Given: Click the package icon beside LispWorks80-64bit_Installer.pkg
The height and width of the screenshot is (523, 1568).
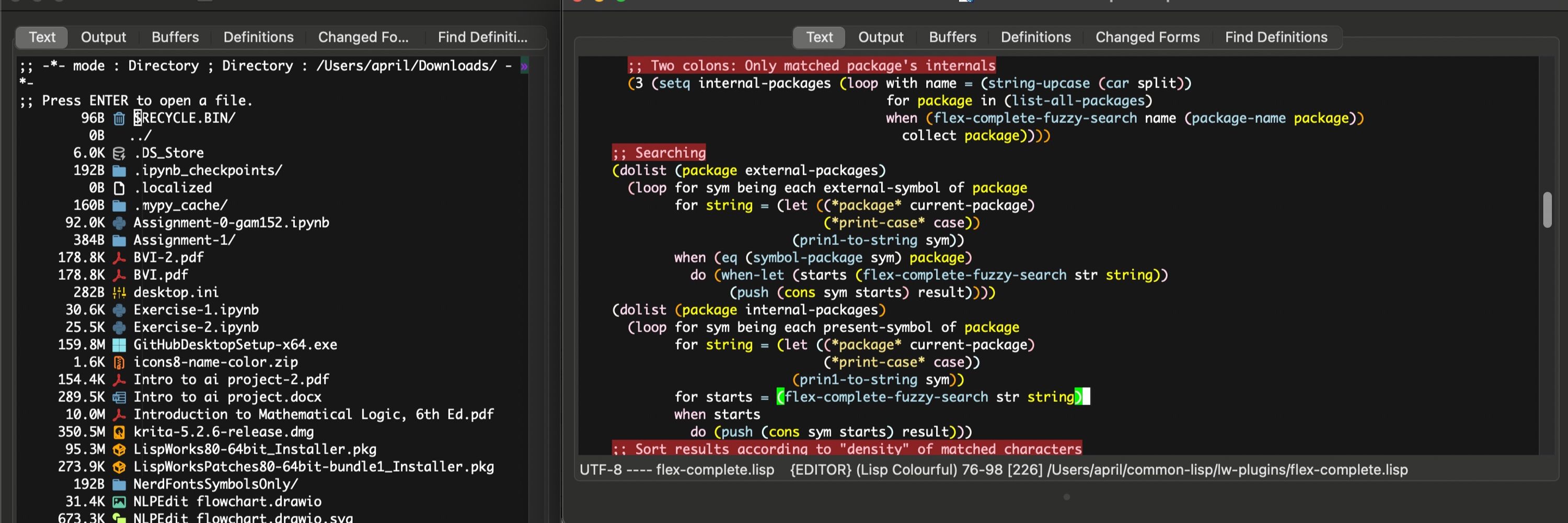Looking at the screenshot, I should tap(119, 450).
